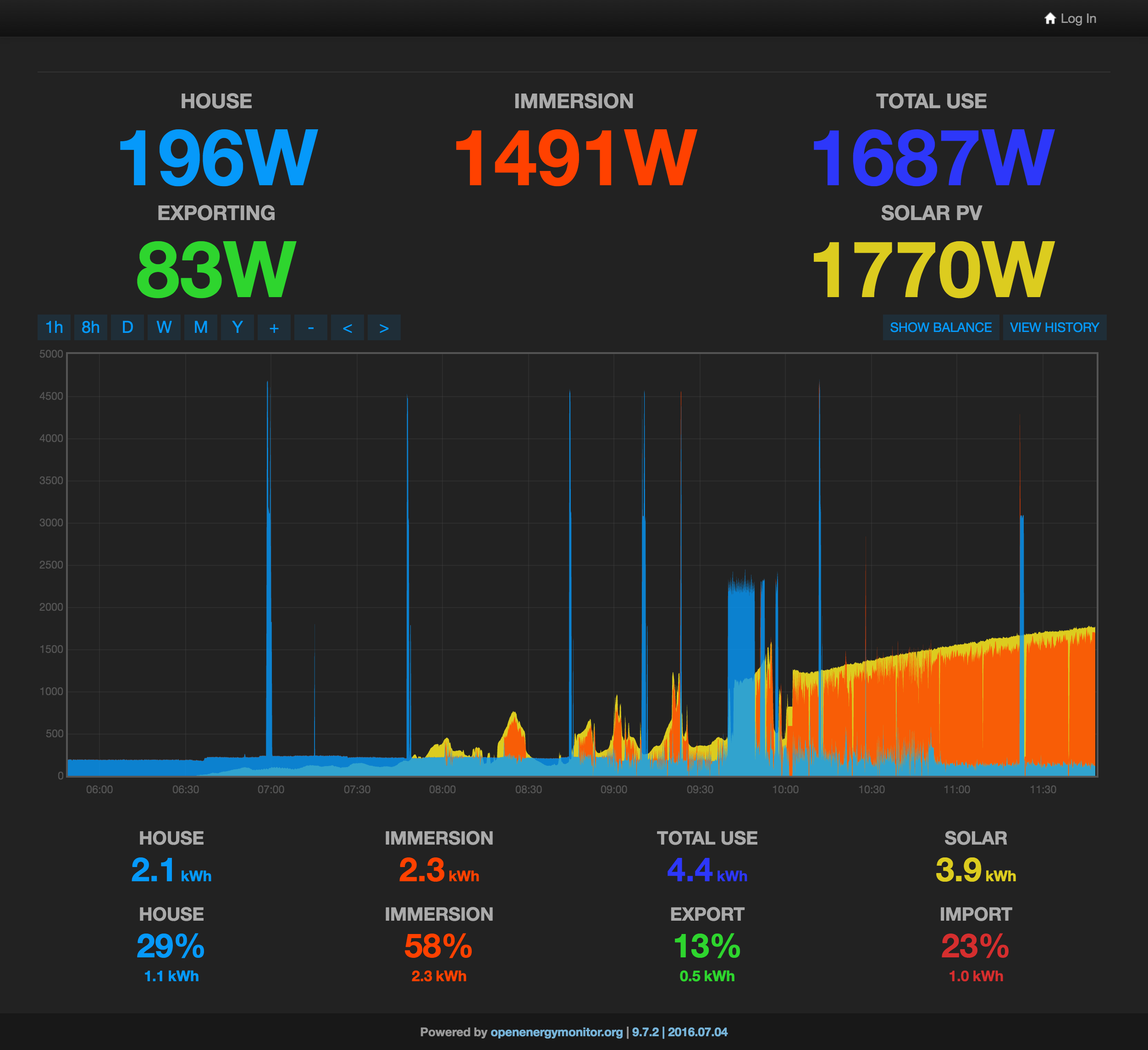Image resolution: width=1148 pixels, height=1050 pixels.
Task: Open the Log In link
Action: (x=1078, y=19)
